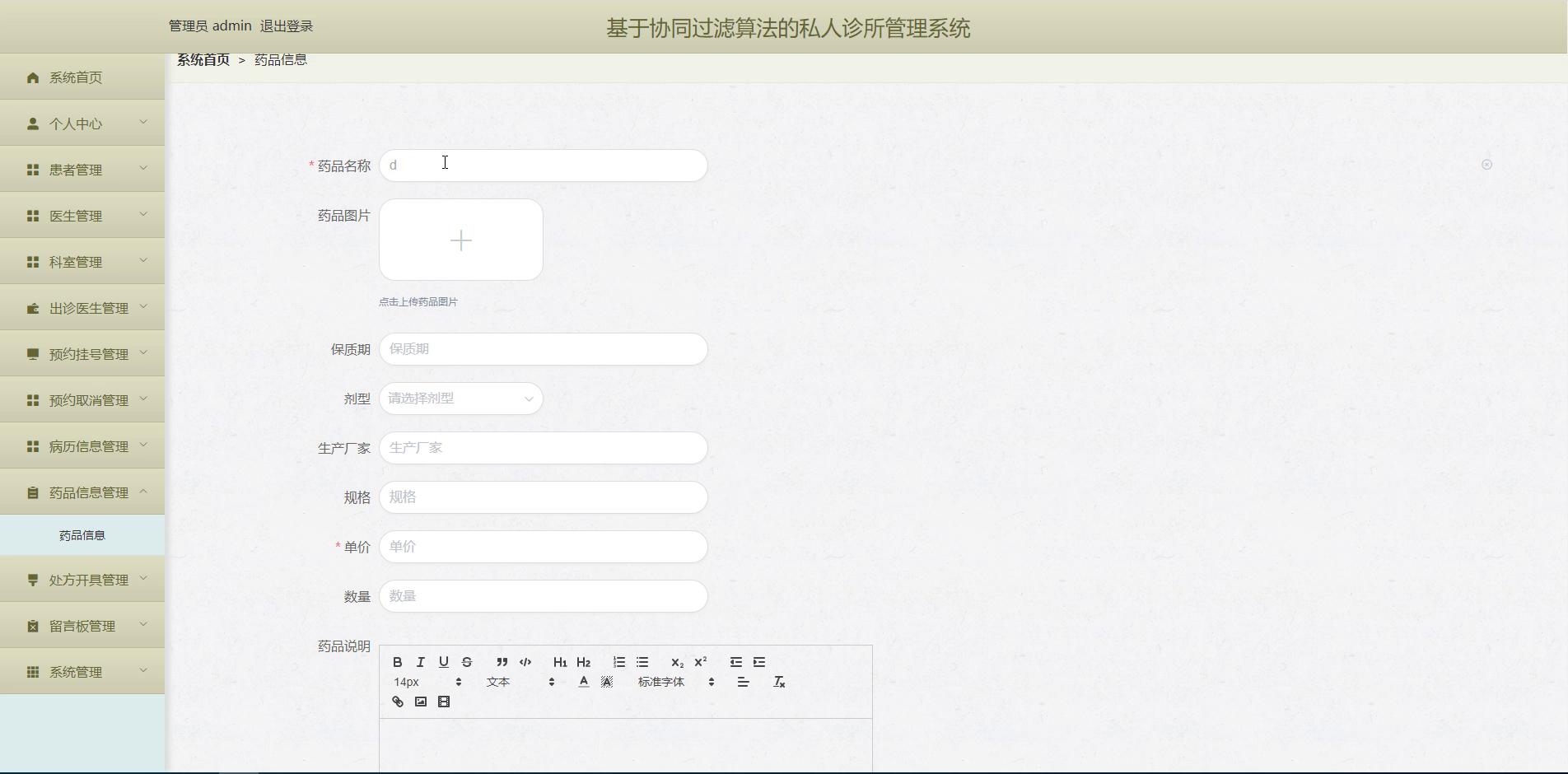Expand the 留言板管理 menu
The image size is (1568, 774).
(x=82, y=626)
